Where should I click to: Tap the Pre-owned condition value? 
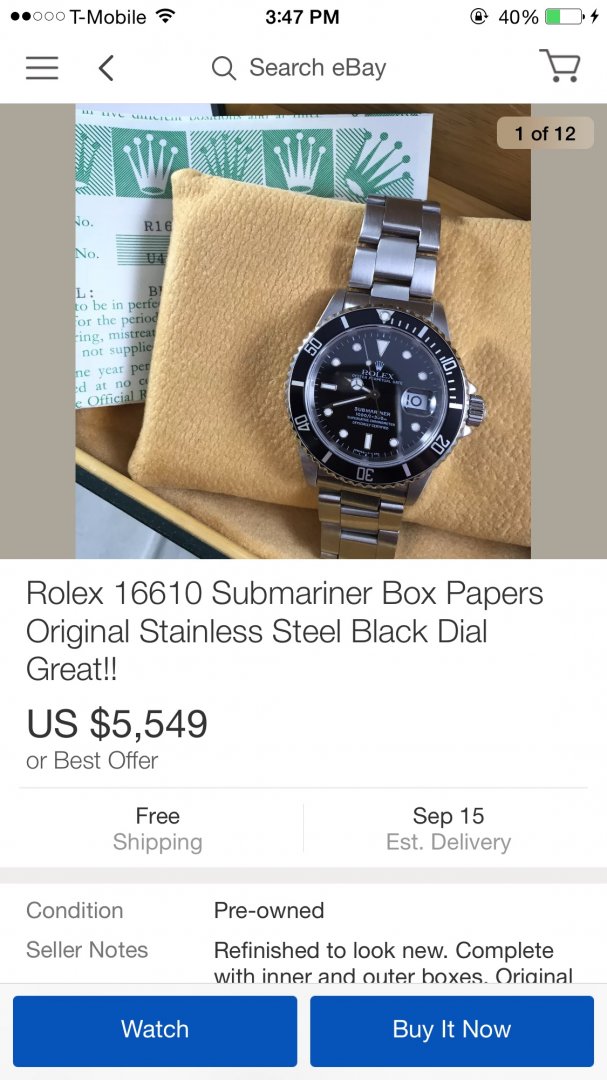(269, 911)
